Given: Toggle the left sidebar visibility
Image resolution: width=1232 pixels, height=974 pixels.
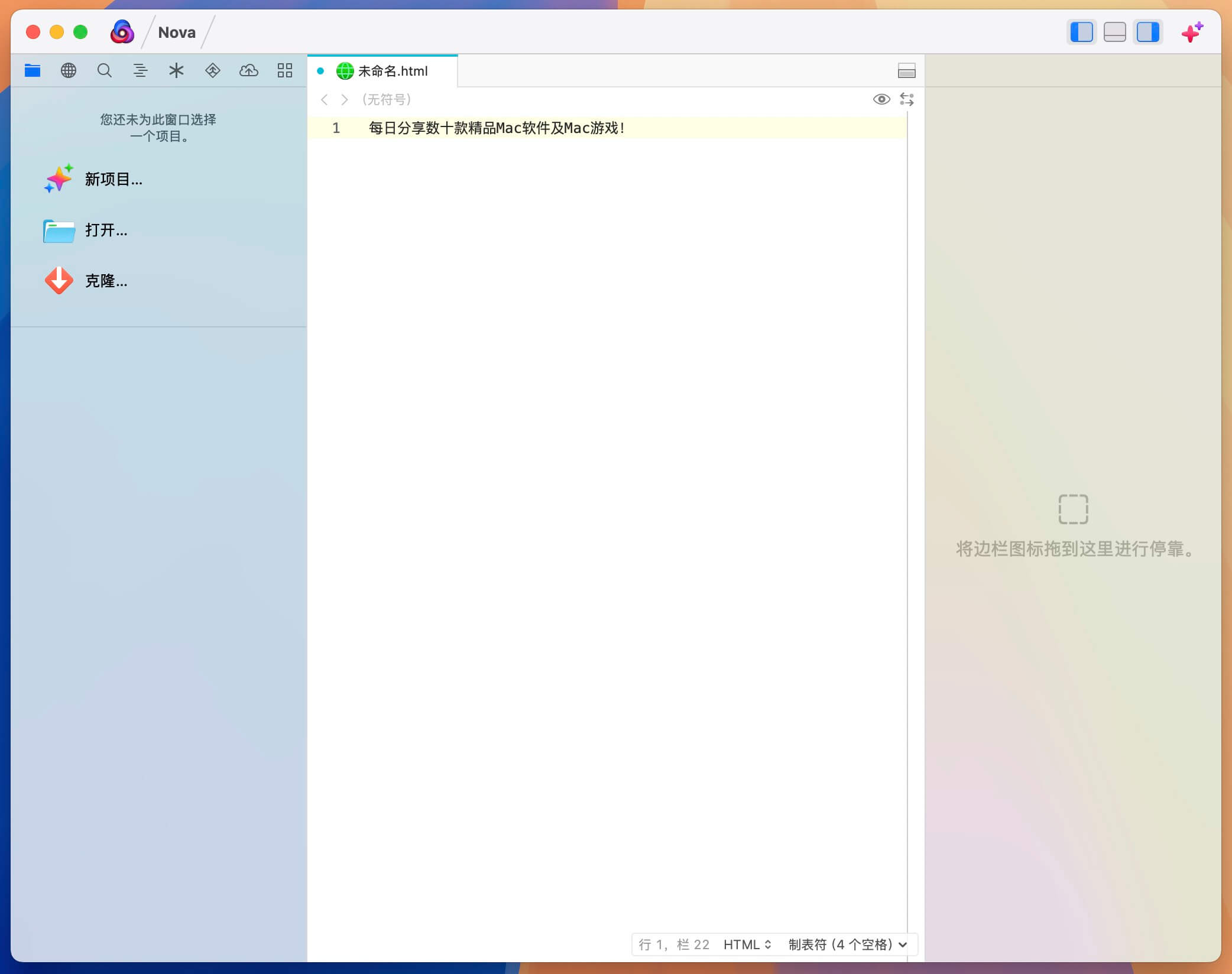Looking at the screenshot, I should pyautogui.click(x=1082, y=32).
